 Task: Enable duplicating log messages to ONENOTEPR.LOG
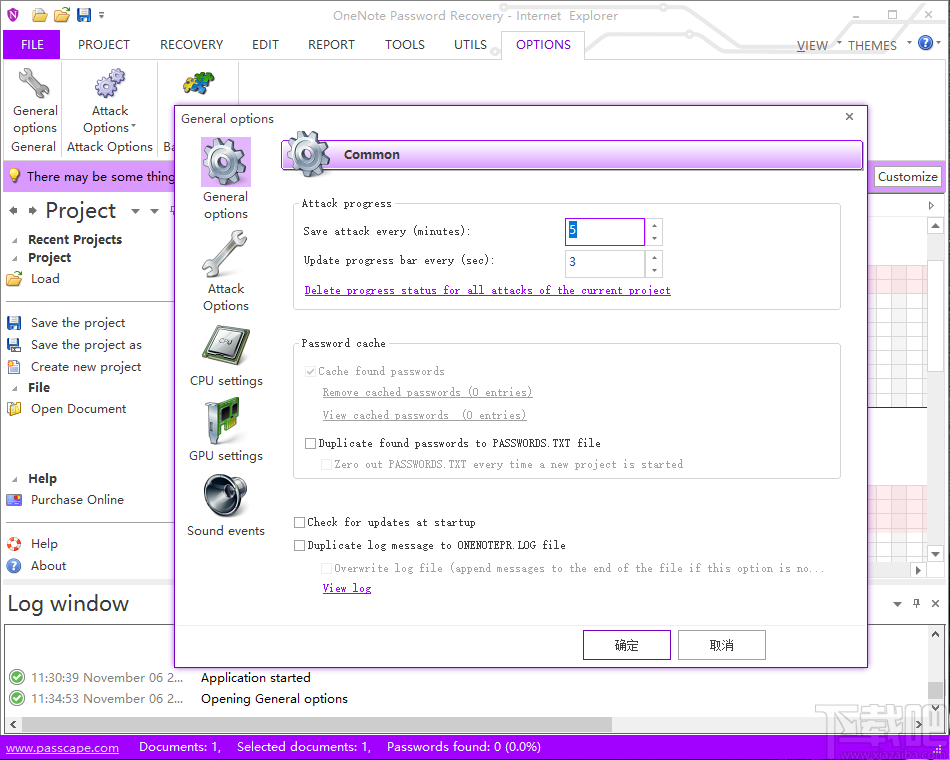pyautogui.click(x=299, y=545)
